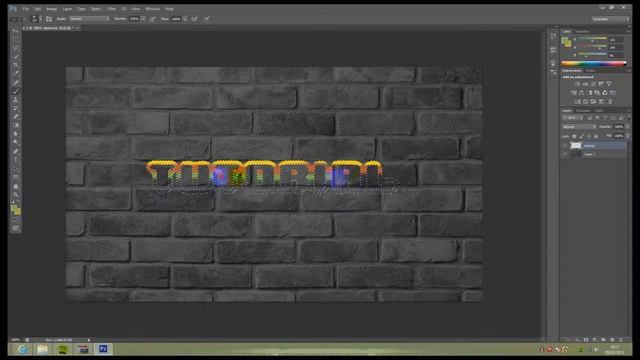Open the layer filter Kind dropdown
Screen dimensions: 640x360
point(573,118)
